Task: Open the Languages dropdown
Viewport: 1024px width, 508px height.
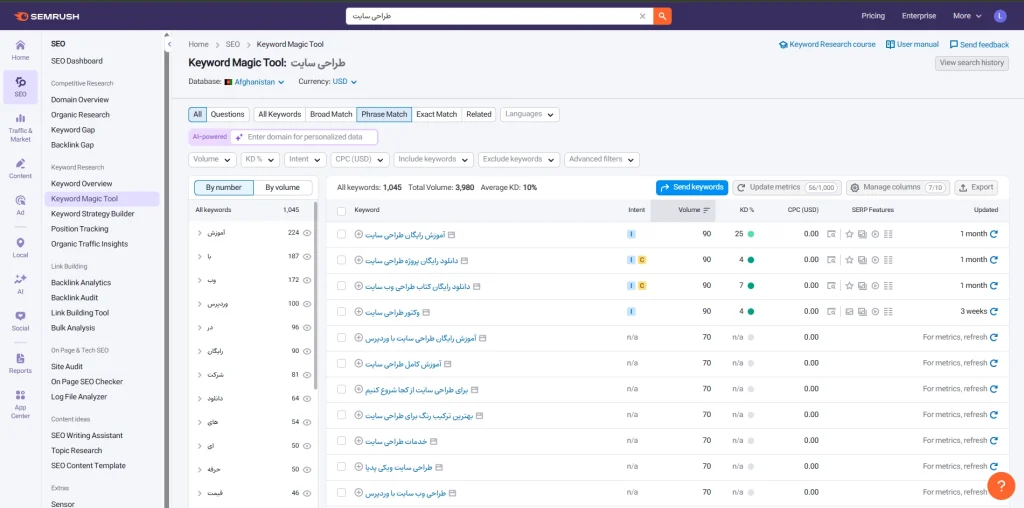Action: pyautogui.click(x=530, y=114)
